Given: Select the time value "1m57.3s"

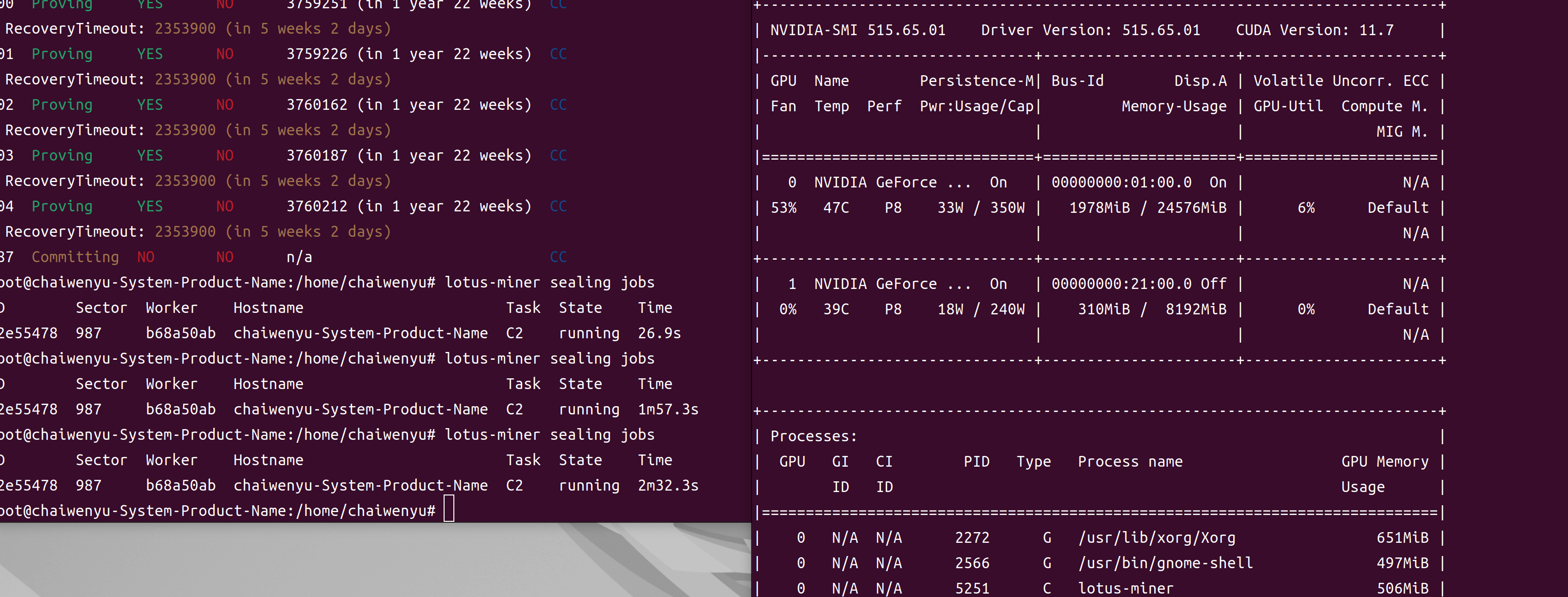Looking at the screenshot, I should click(669, 409).
